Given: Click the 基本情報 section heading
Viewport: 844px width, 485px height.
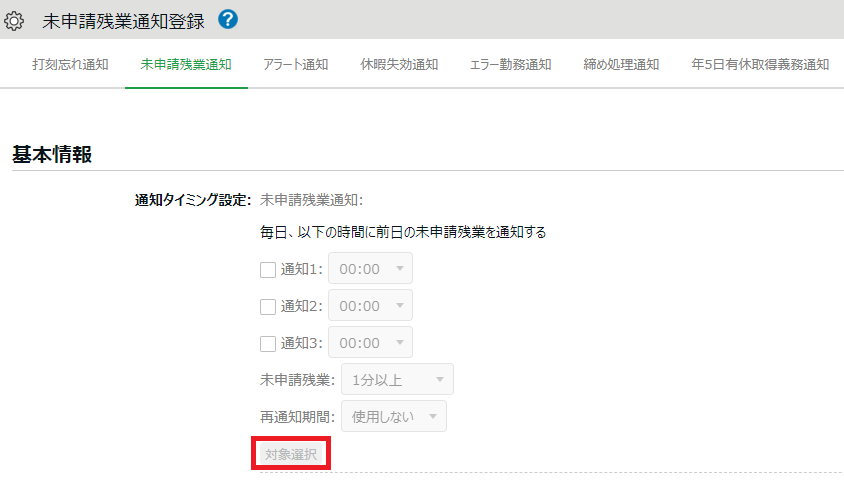Looking at the screenshot, I should pyautogui.click(x=52, y=154).
